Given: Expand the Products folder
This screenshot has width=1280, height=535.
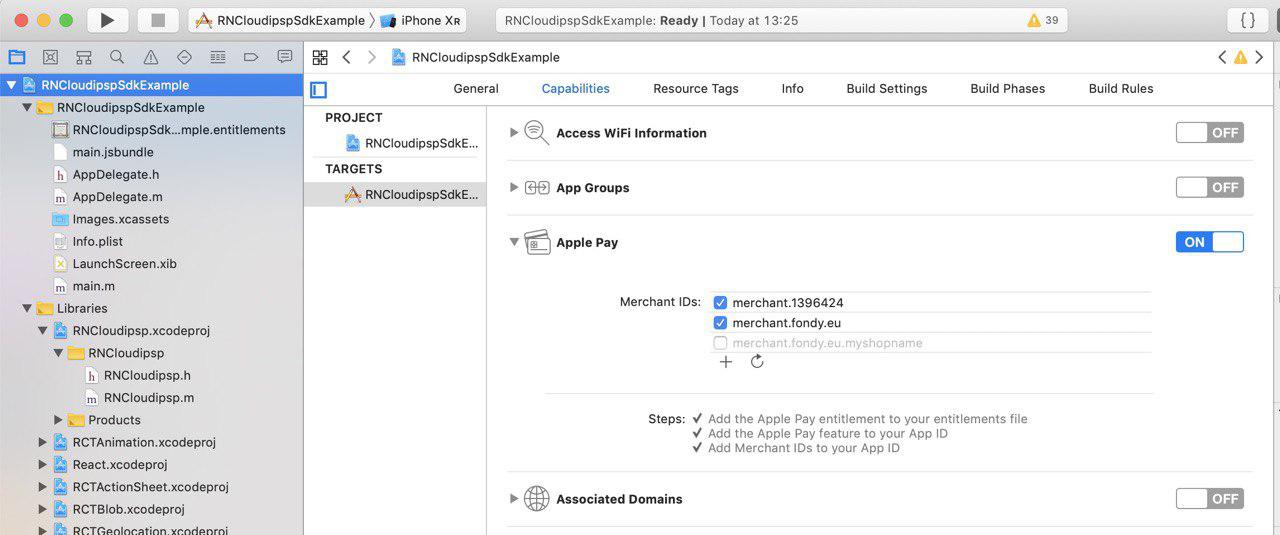Looking at the screenshot, I should (x=58, y=420).
